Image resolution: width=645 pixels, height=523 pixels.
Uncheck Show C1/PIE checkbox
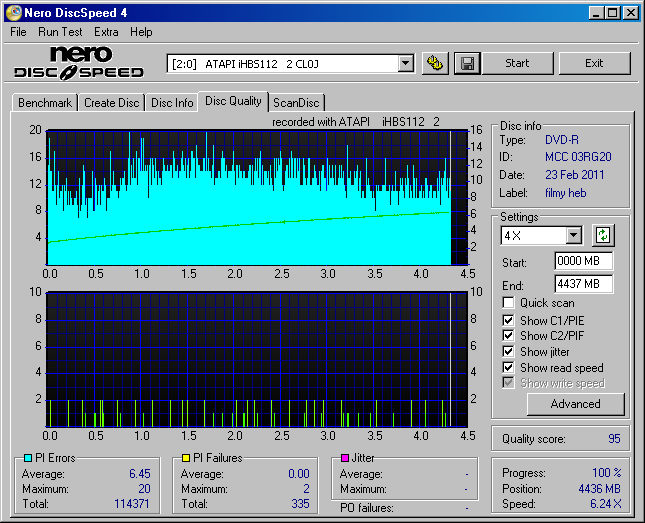point(508,320)
